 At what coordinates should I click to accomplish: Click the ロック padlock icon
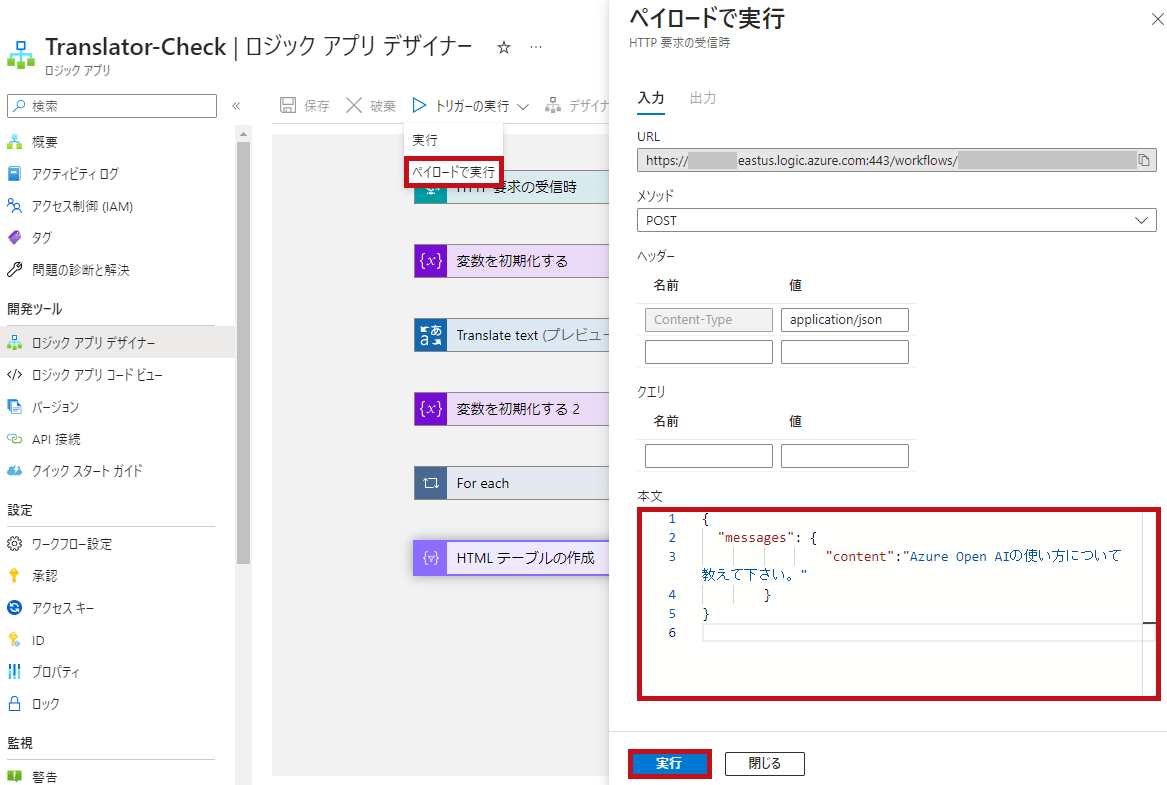point(14,703)
